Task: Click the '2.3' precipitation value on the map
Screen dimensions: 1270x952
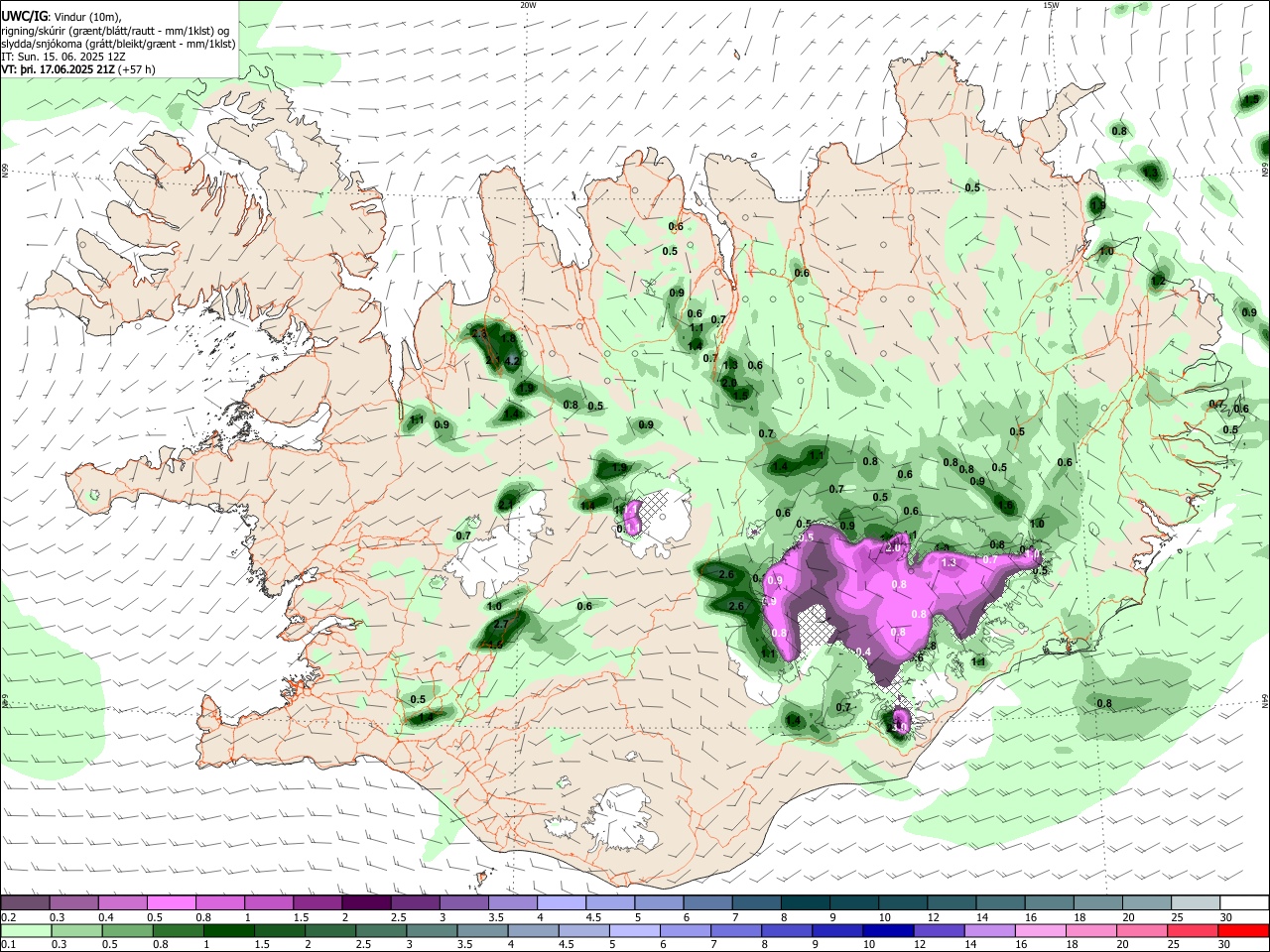Action: [x=479, y=334]
